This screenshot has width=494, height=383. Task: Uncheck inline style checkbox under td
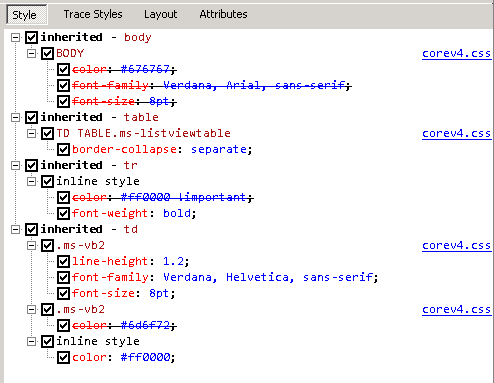click(x=47, y=341)
